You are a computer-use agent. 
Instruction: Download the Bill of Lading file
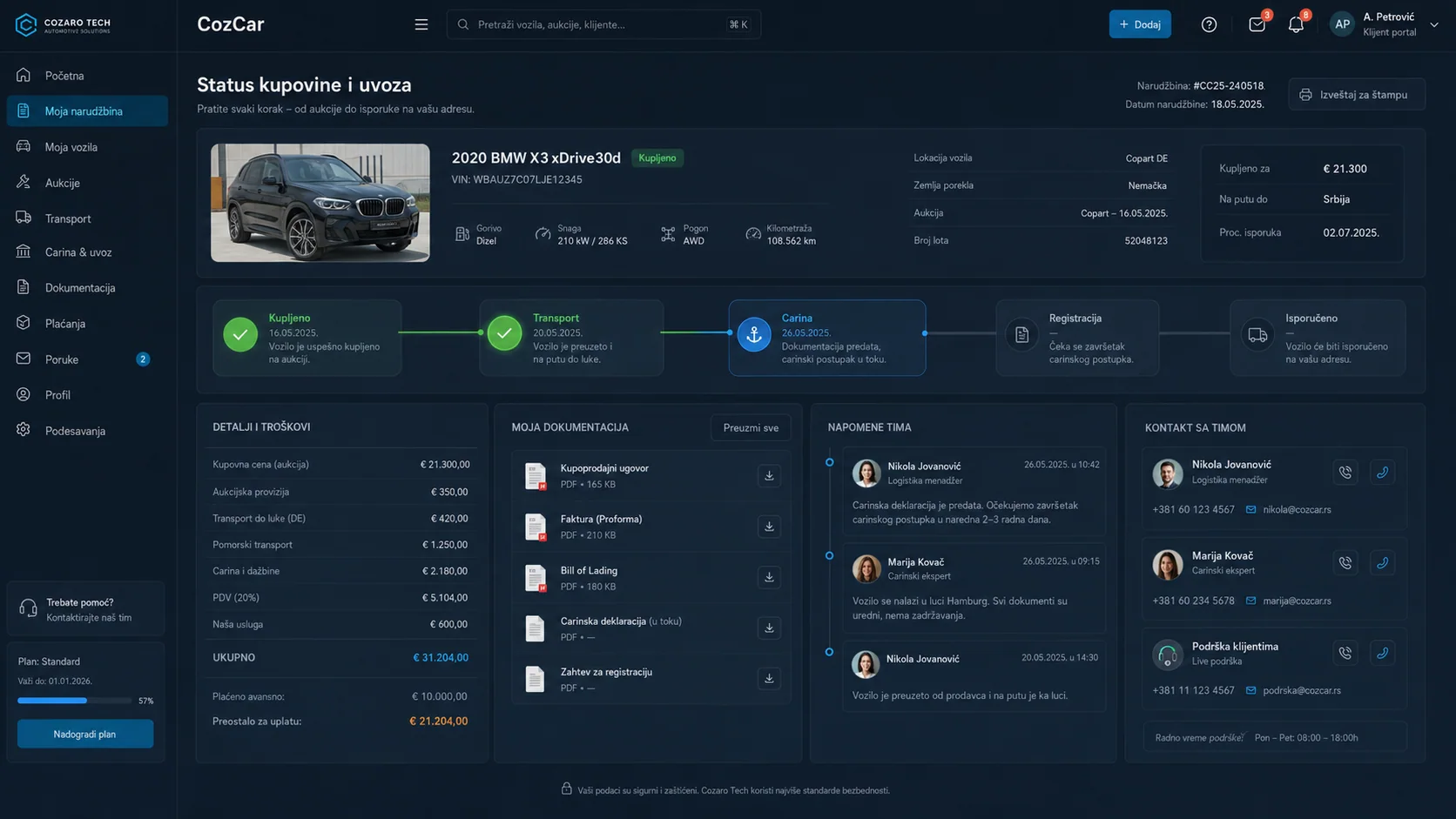click(x=769, y=577)
